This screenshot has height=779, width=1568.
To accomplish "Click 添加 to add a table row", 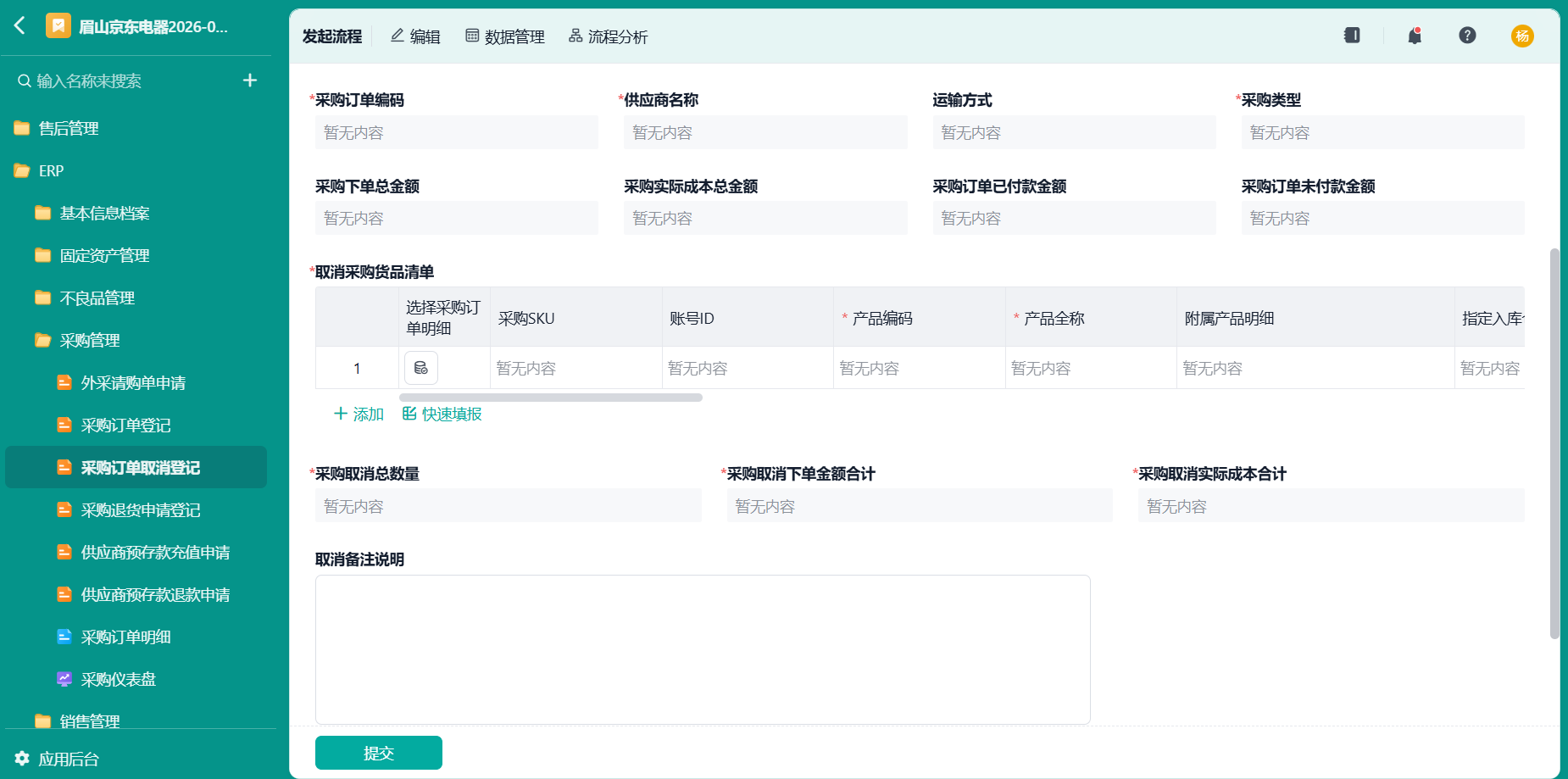I will [359, 414].
